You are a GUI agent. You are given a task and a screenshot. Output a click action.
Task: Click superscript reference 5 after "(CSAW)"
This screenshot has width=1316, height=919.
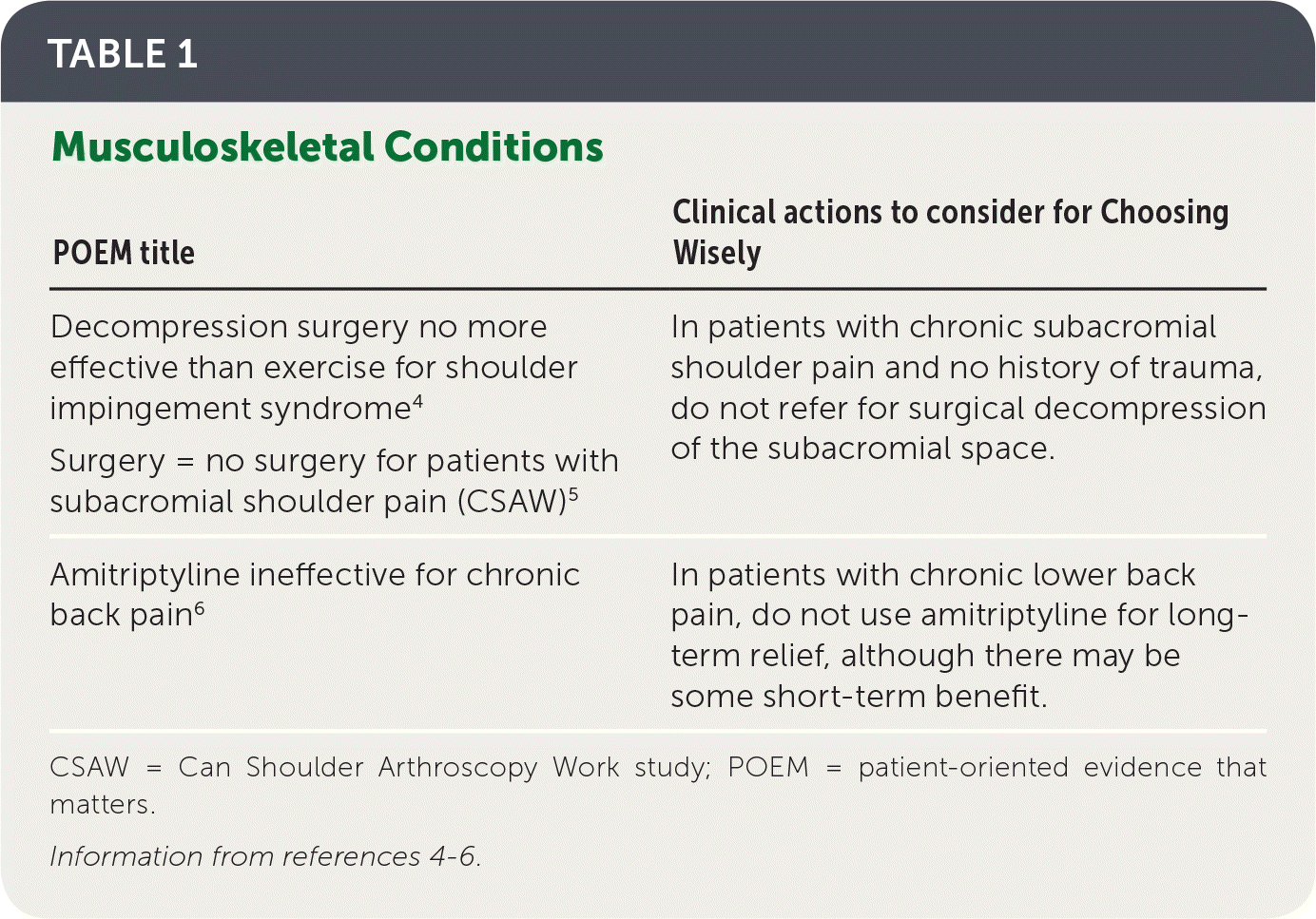point(573,494)
